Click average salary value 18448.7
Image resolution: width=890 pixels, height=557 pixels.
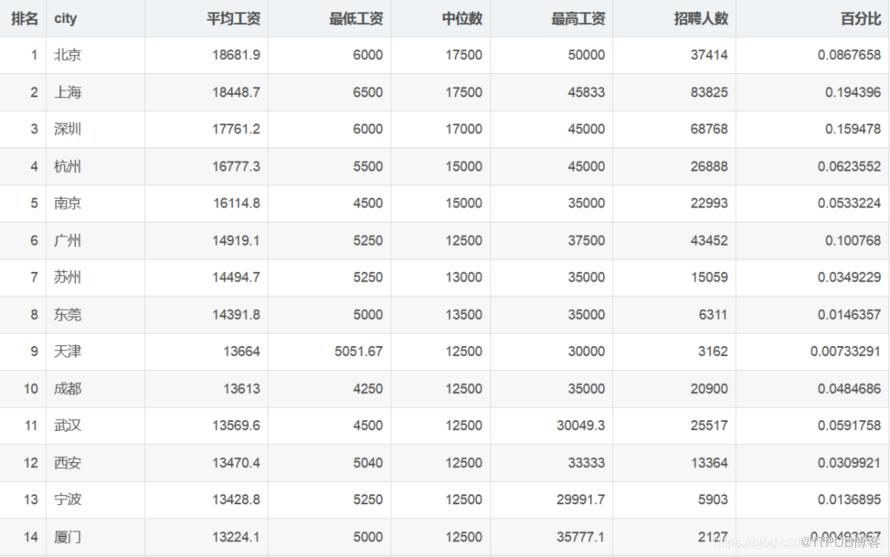click(x=236, y=92)
